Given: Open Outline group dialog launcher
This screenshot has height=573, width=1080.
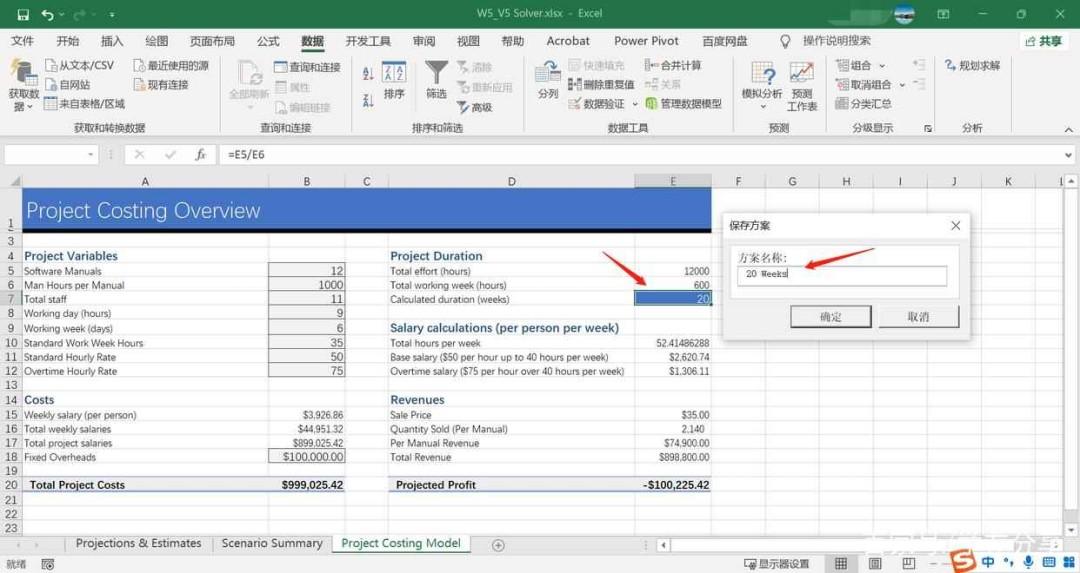Looking at the screenshot, I should point(928,129).
